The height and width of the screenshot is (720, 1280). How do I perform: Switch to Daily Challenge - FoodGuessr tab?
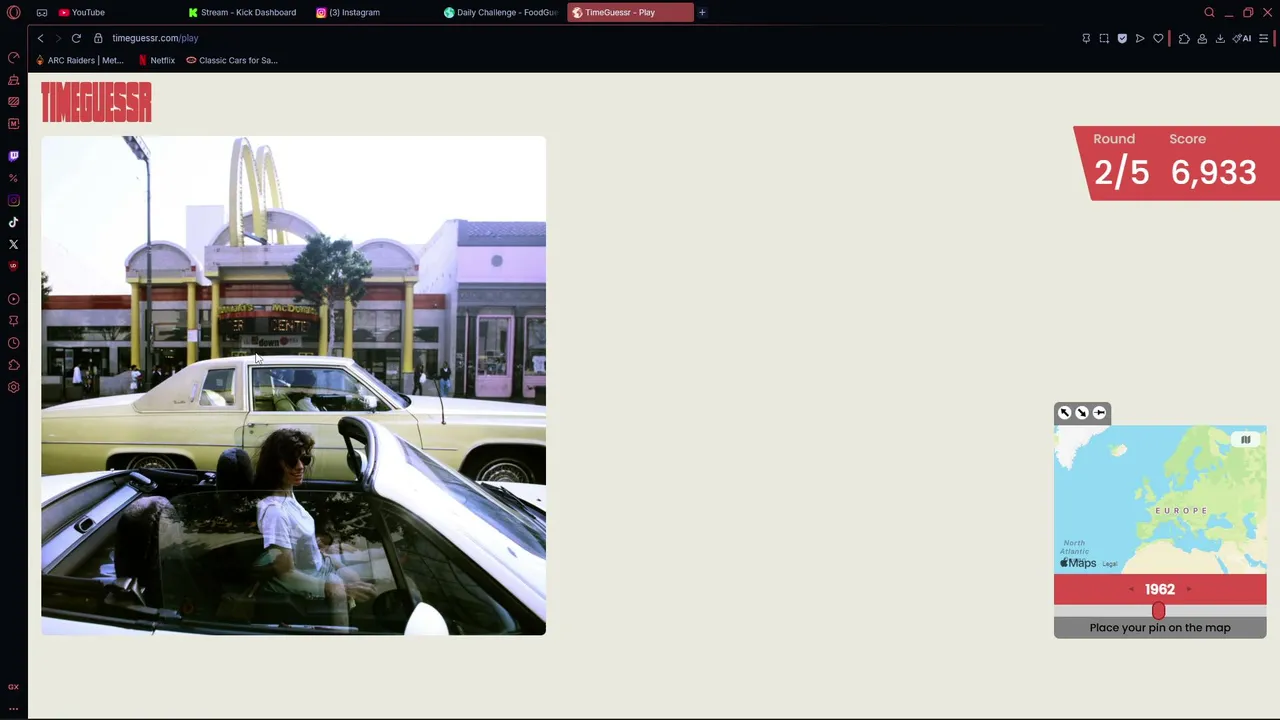pos(501,12)
